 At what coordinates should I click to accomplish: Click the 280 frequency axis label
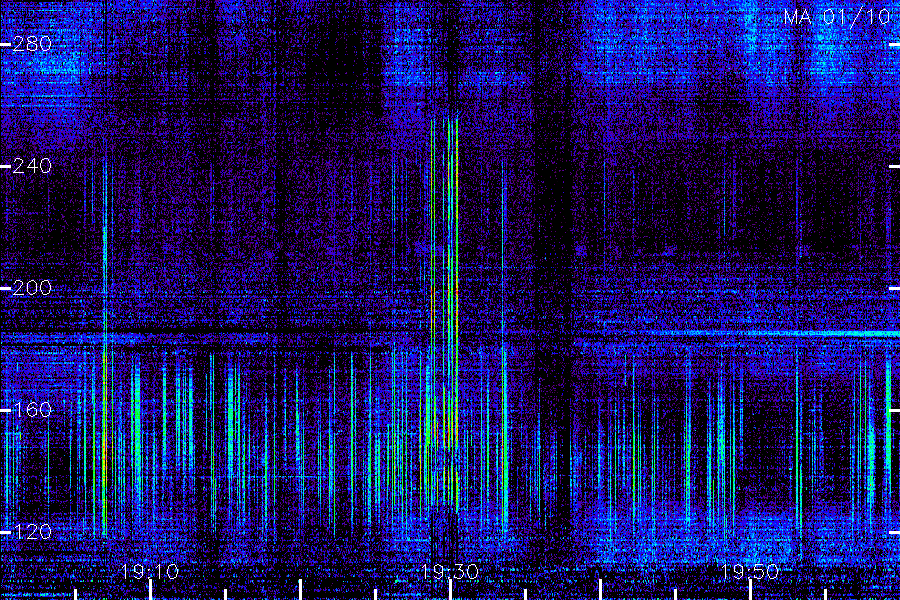coord(32,44)
